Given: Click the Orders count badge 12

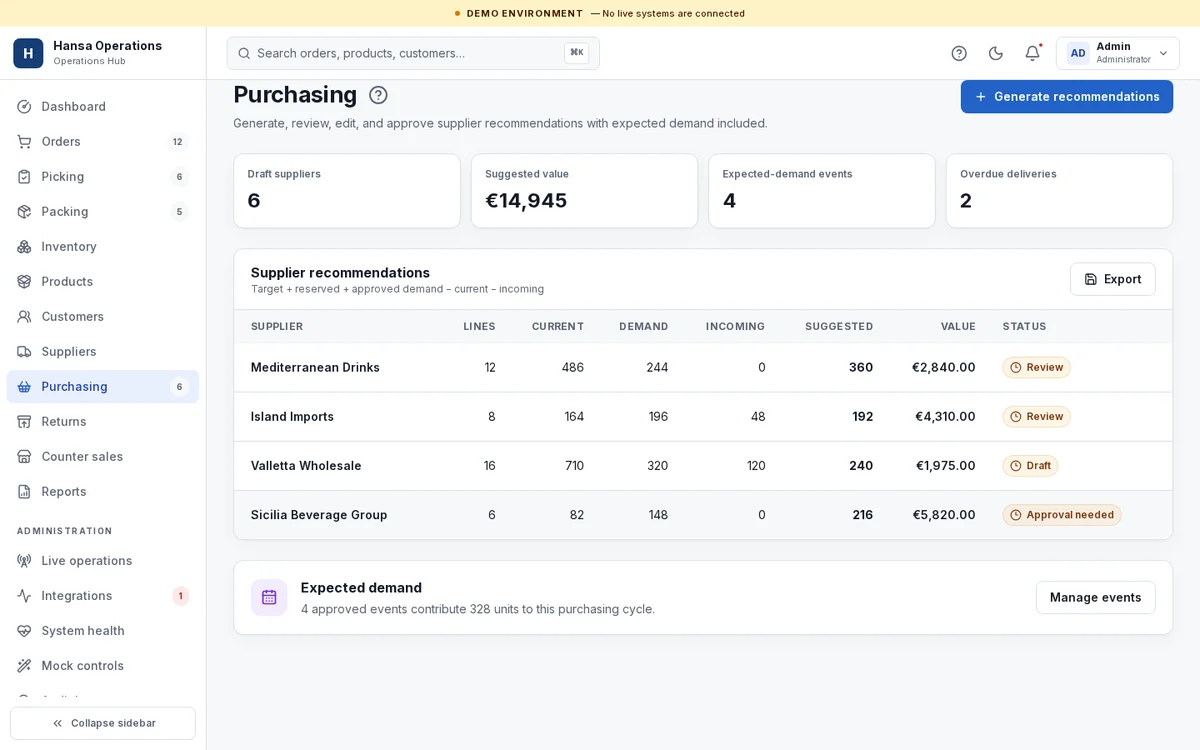Looking at the screenshot, I should tap(178, 141).
